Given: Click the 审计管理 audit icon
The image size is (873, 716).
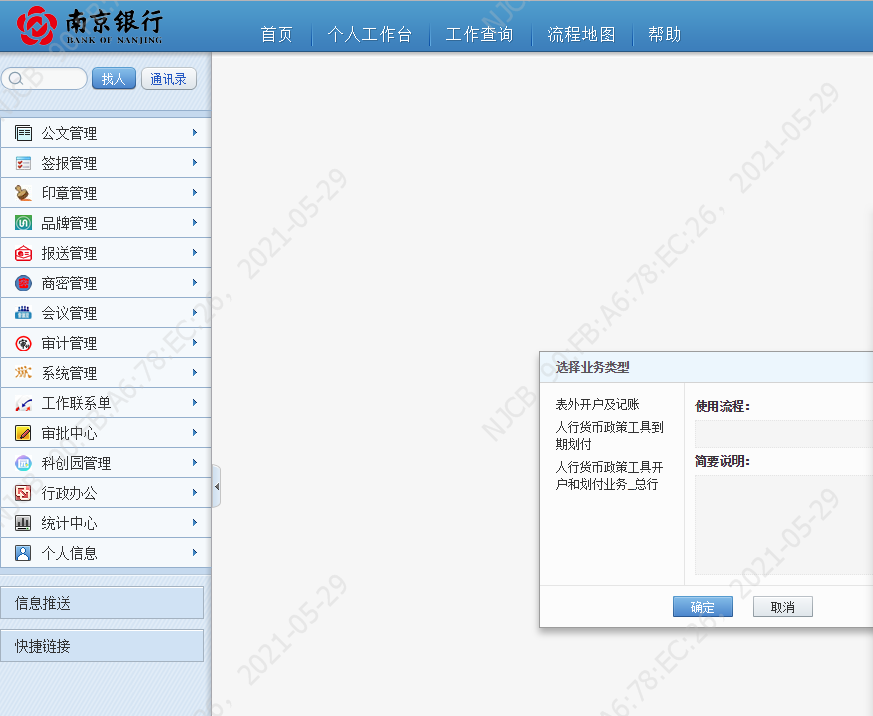Looking at the screenshot, I should click(23, 343).
